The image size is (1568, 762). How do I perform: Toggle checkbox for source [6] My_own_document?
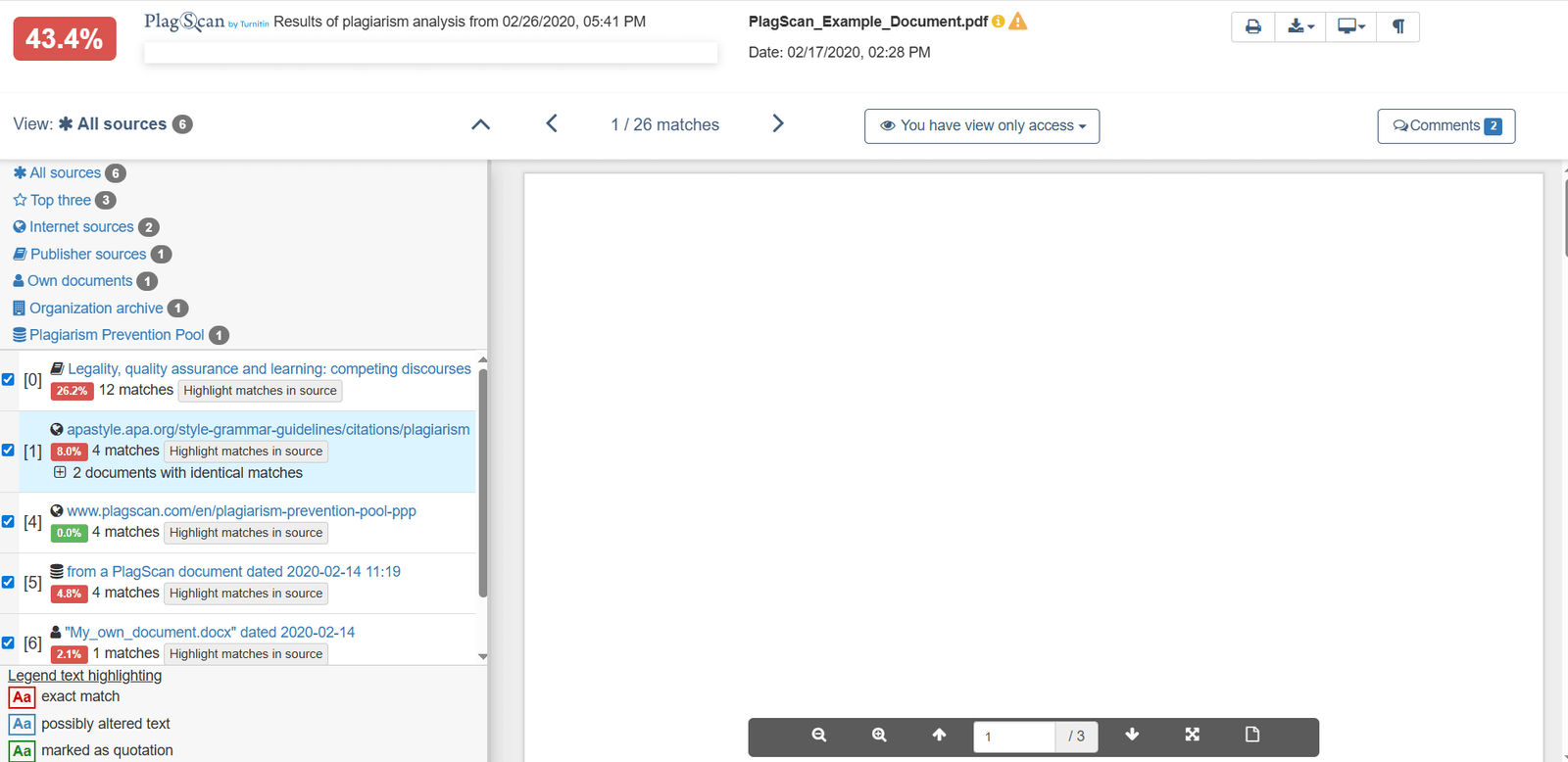tap(8, 643)
